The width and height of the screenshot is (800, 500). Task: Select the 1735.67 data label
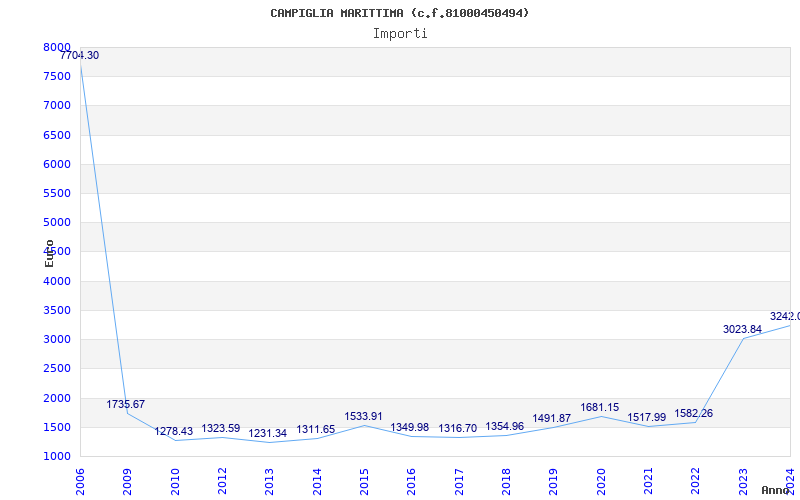[126, 405]
